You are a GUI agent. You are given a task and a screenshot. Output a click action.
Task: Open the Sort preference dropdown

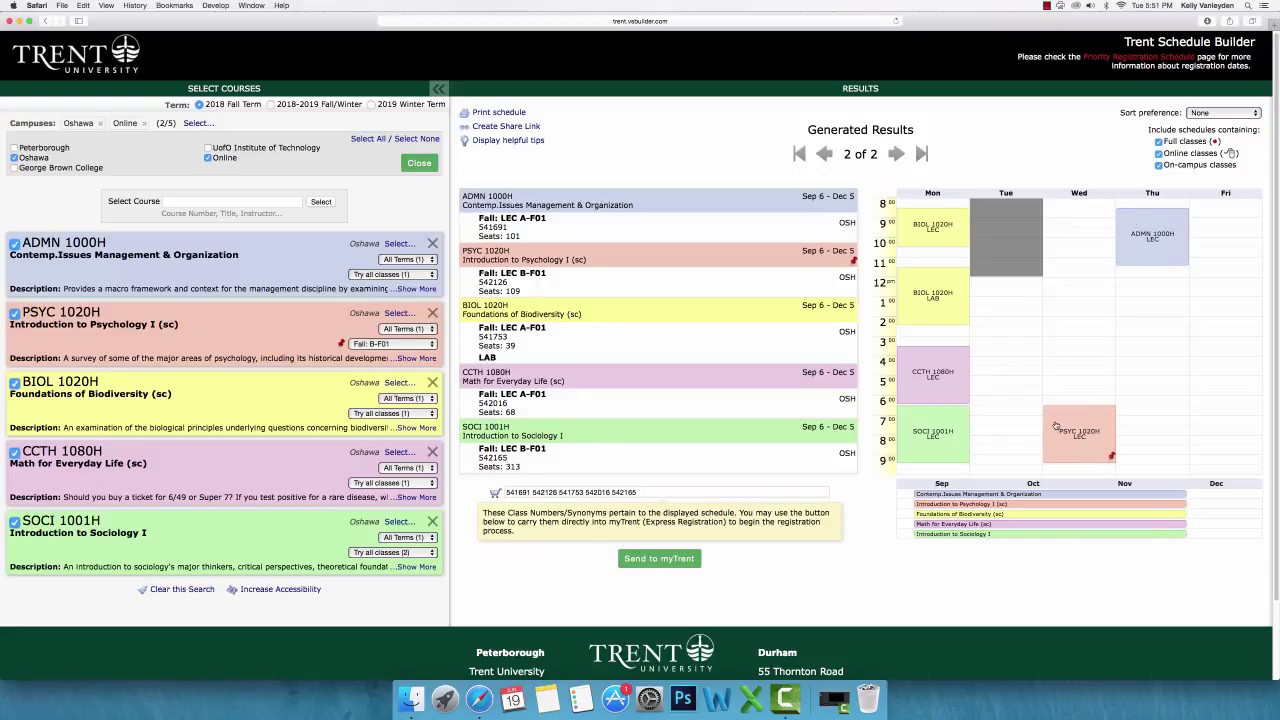tap(1224, 113)
